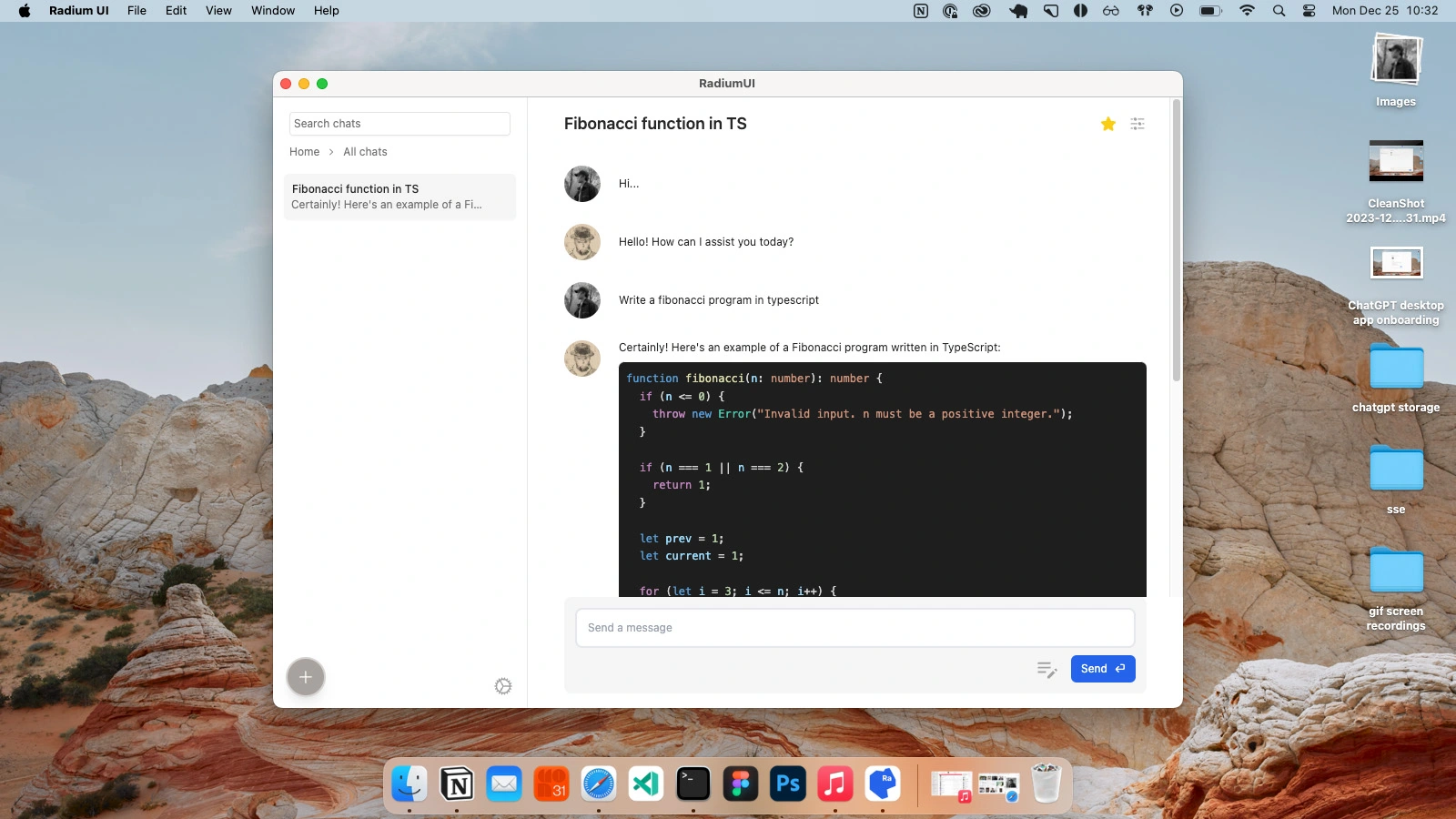The width and height of the screenshot is (1456, 819).
Task: Click the date and time in menu bar
Action: [1385, 11]
